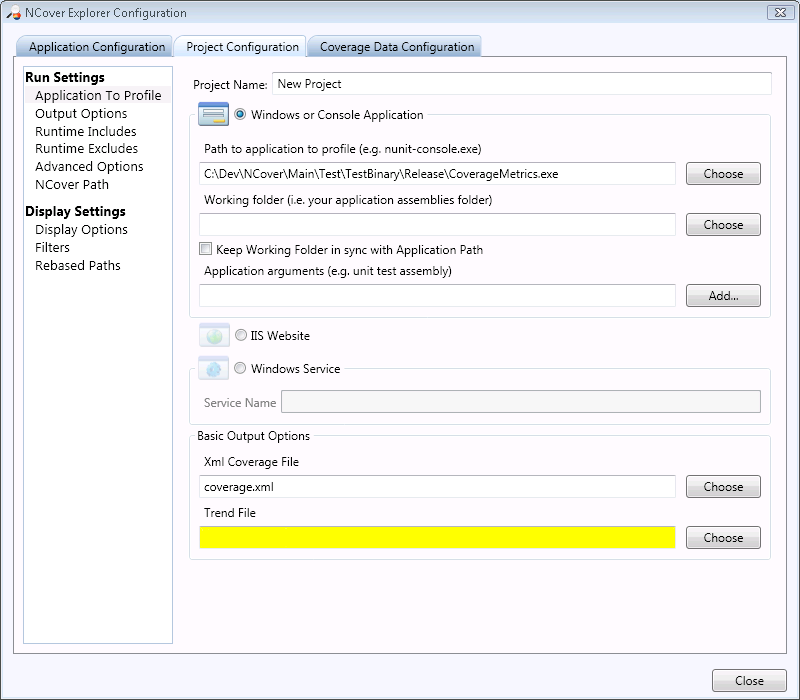Close the configuration dialog with Close button
800x700 pixels.
tap(749, 680)
